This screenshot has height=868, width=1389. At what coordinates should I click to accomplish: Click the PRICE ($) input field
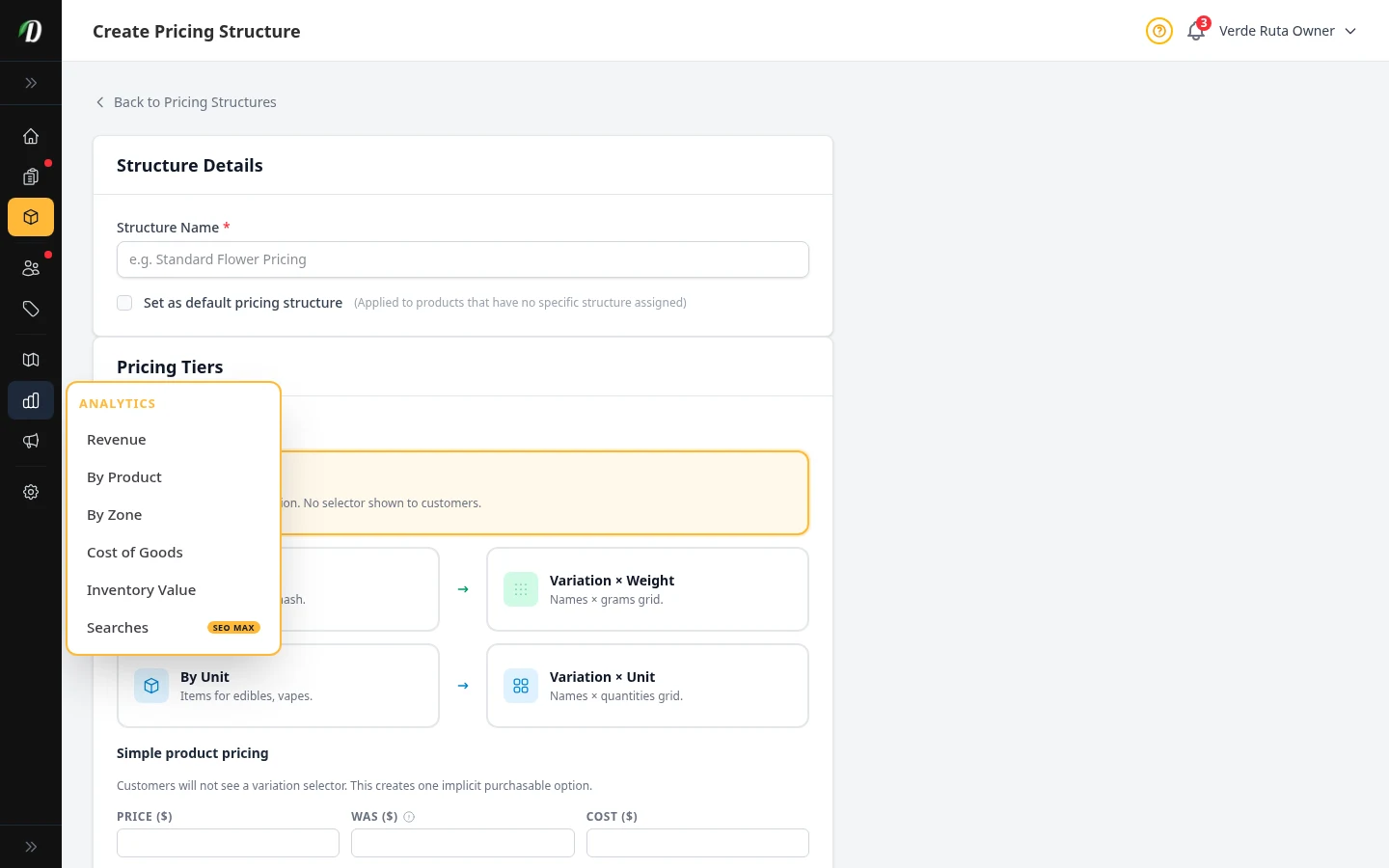[x=228, y=842]
